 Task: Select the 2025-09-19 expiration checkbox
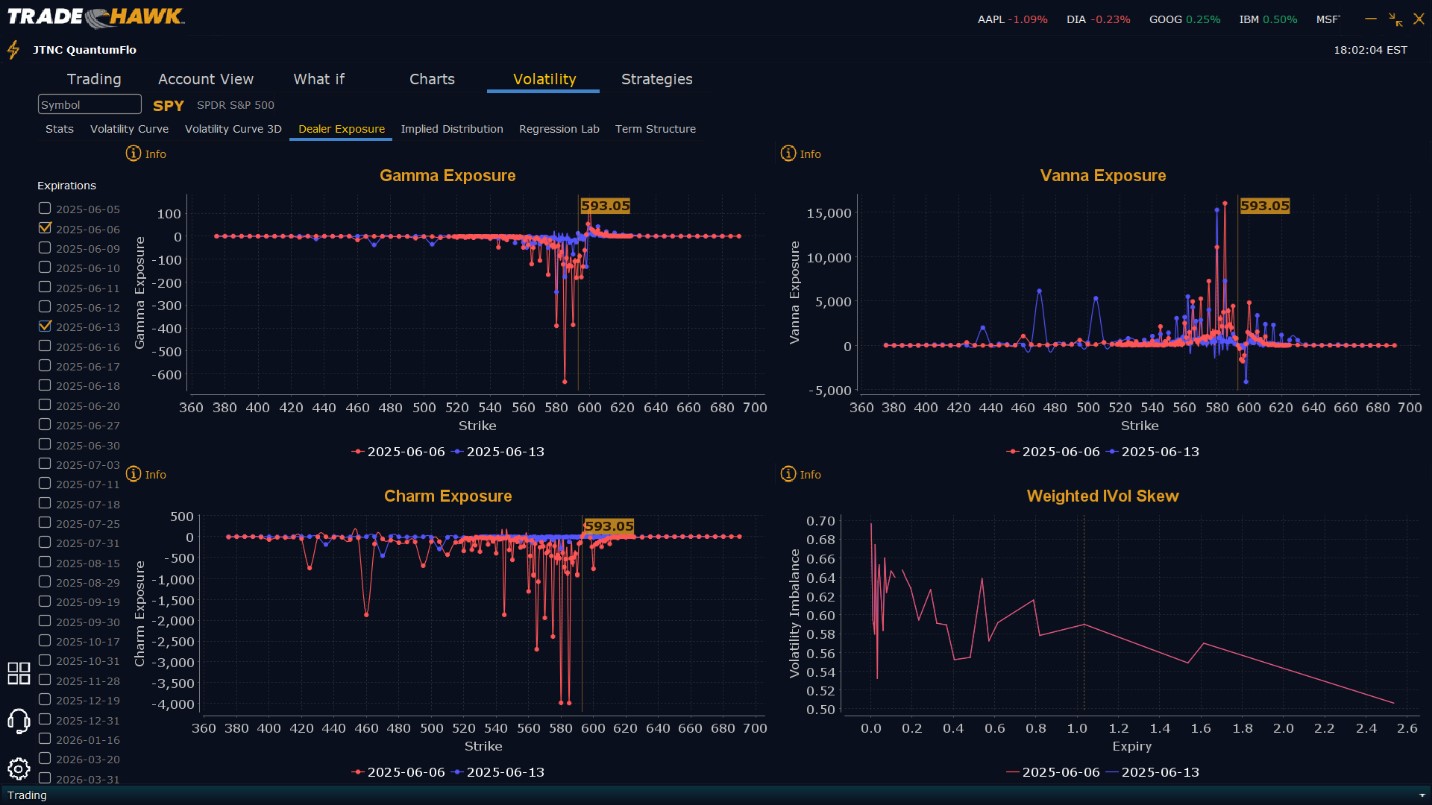(45, 602)
